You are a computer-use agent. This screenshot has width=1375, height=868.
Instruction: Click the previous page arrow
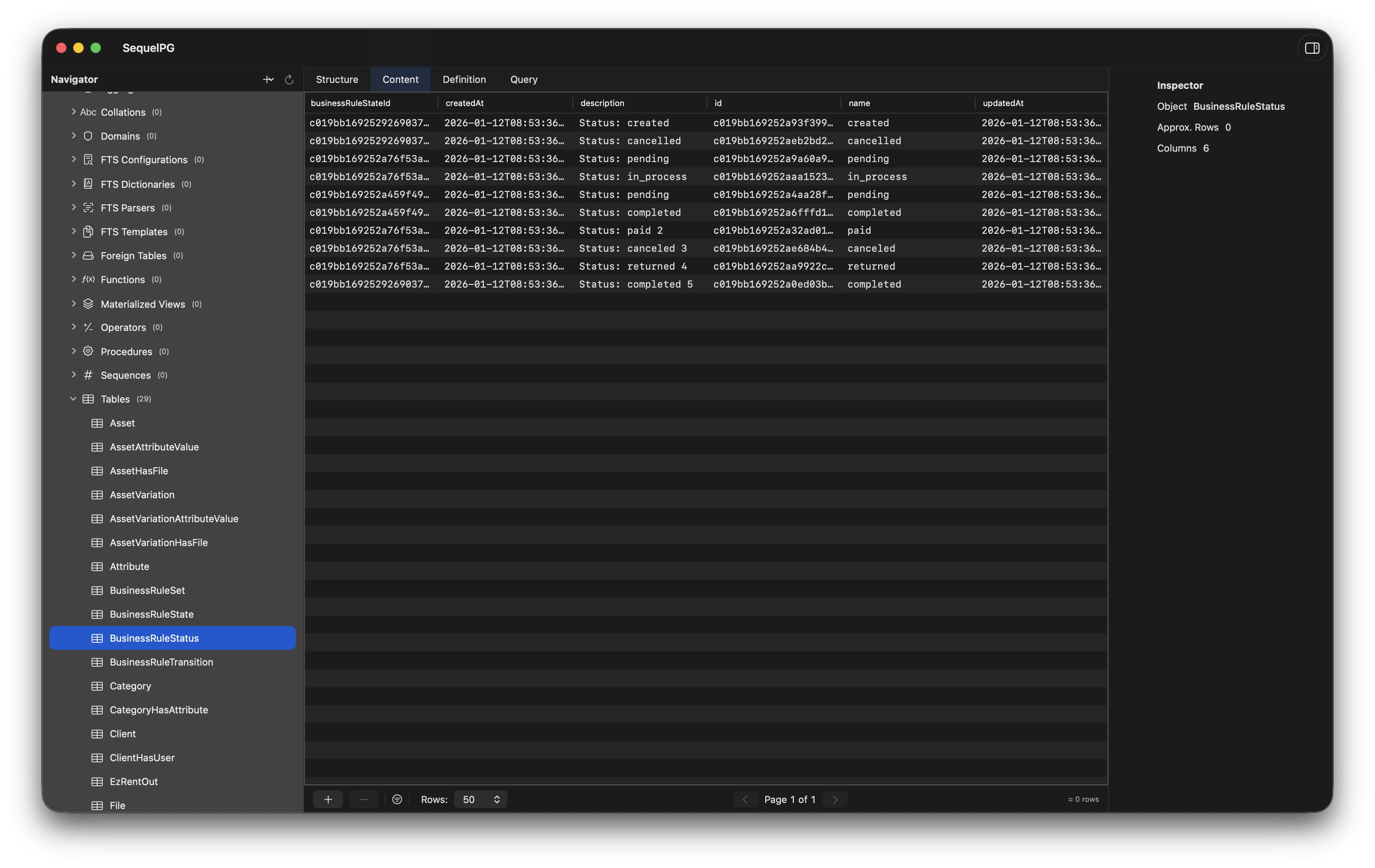click(x=745, y=799)
